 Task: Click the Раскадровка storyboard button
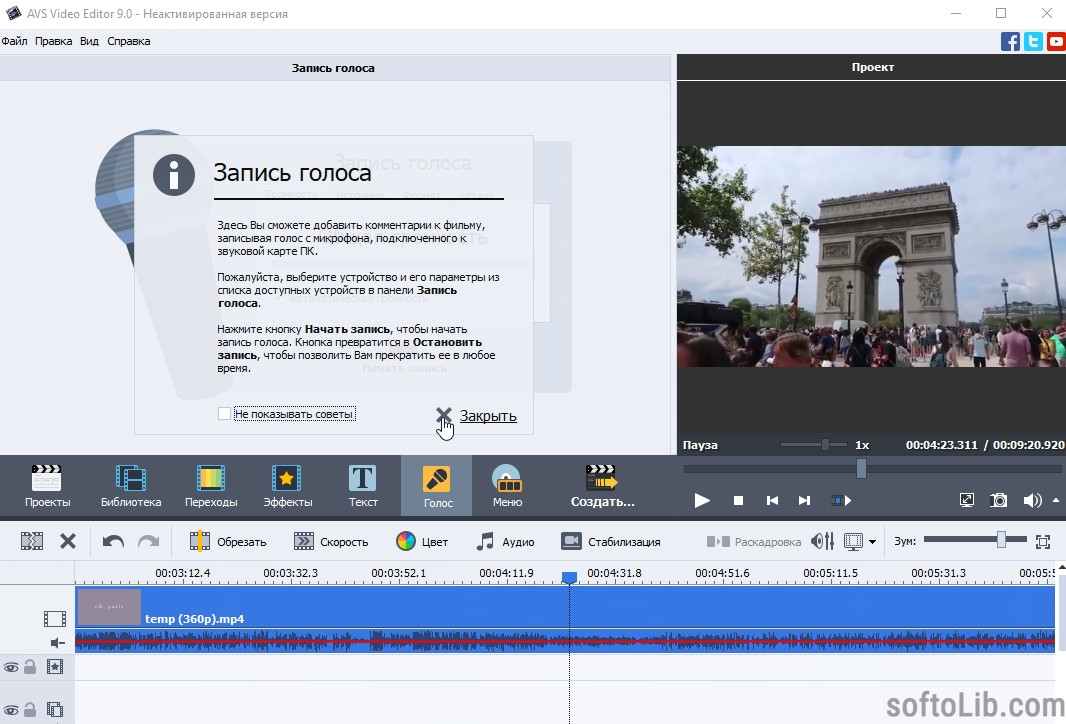click(x=753, y=541)
